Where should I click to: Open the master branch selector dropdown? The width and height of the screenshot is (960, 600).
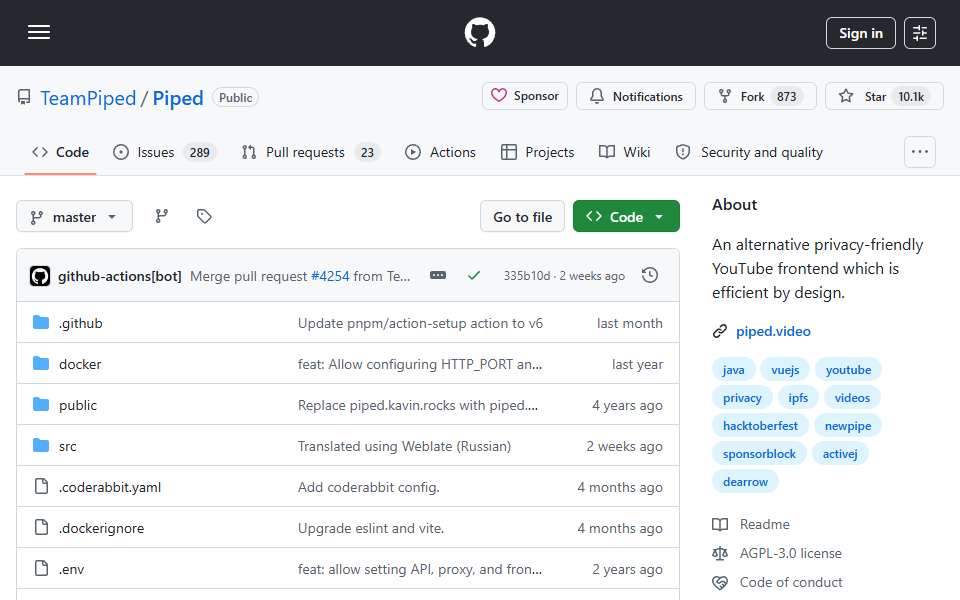pyautogui.click(x=74, y=217)
